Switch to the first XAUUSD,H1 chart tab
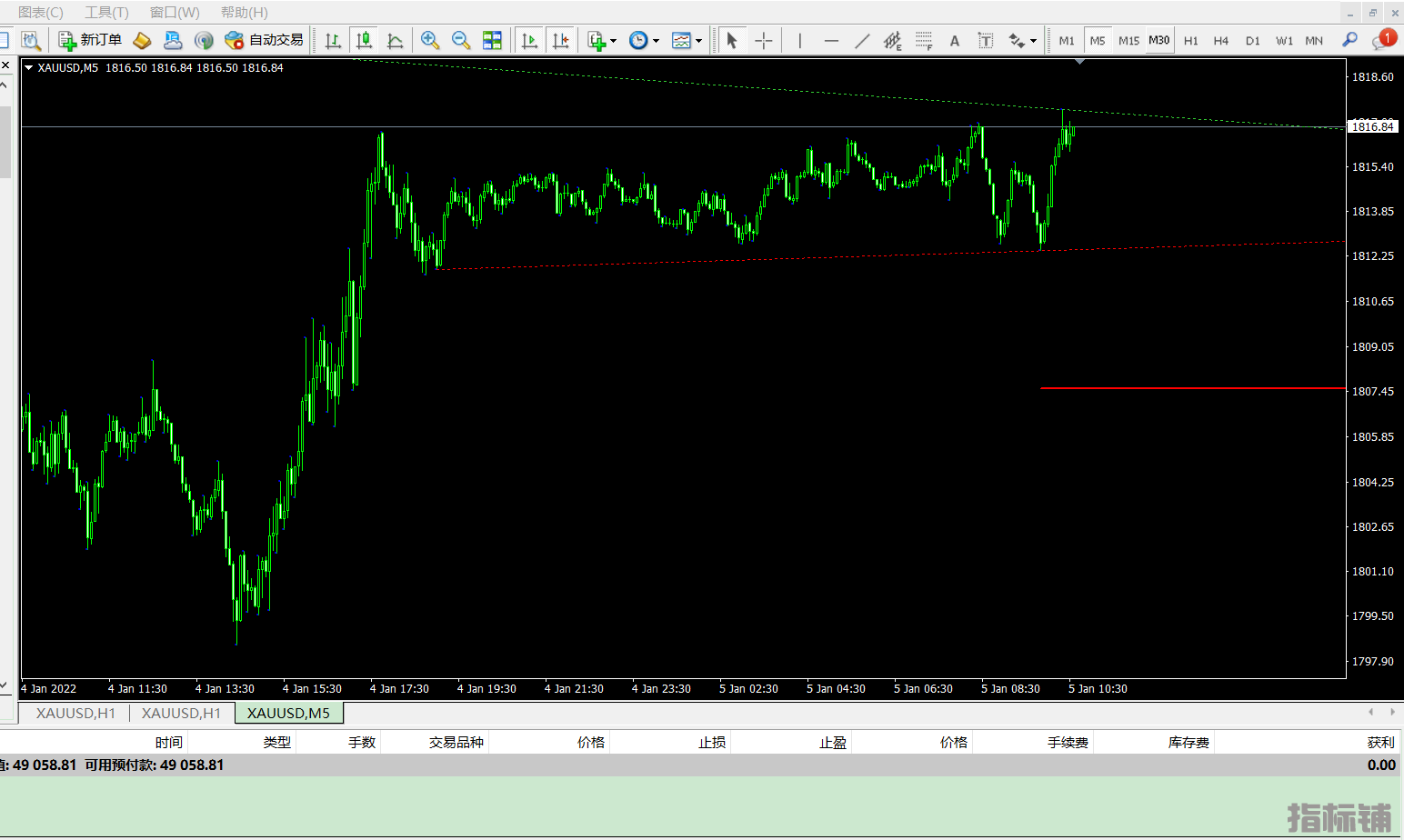Image resolution: width=1404 pixels, height=840 pixels. (75, 713)
